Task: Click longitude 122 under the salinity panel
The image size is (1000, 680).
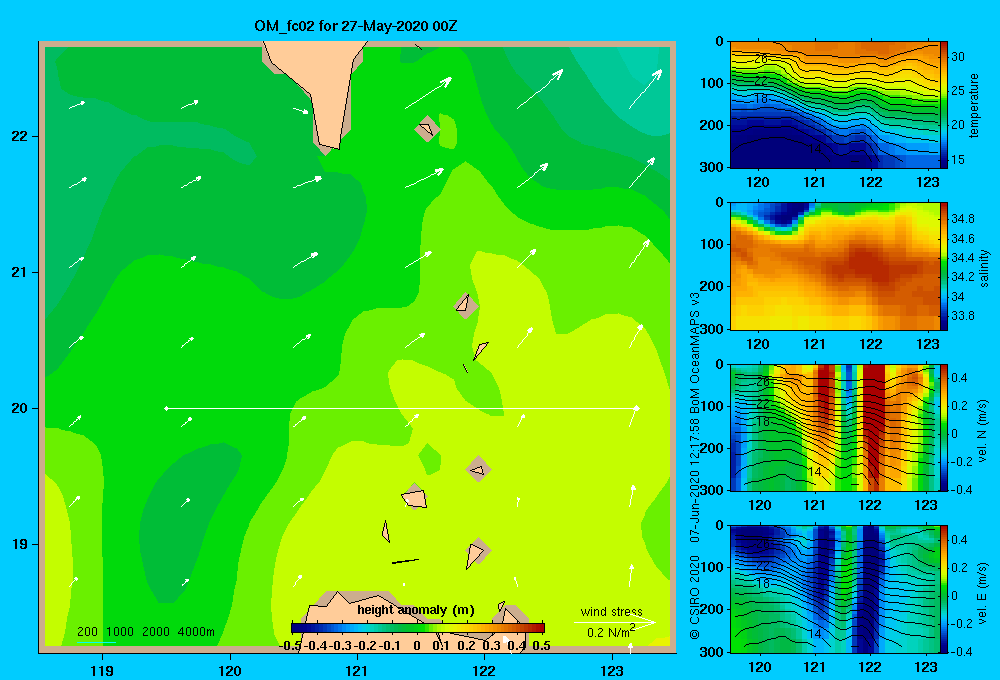Action: click(x=871, y=344)
